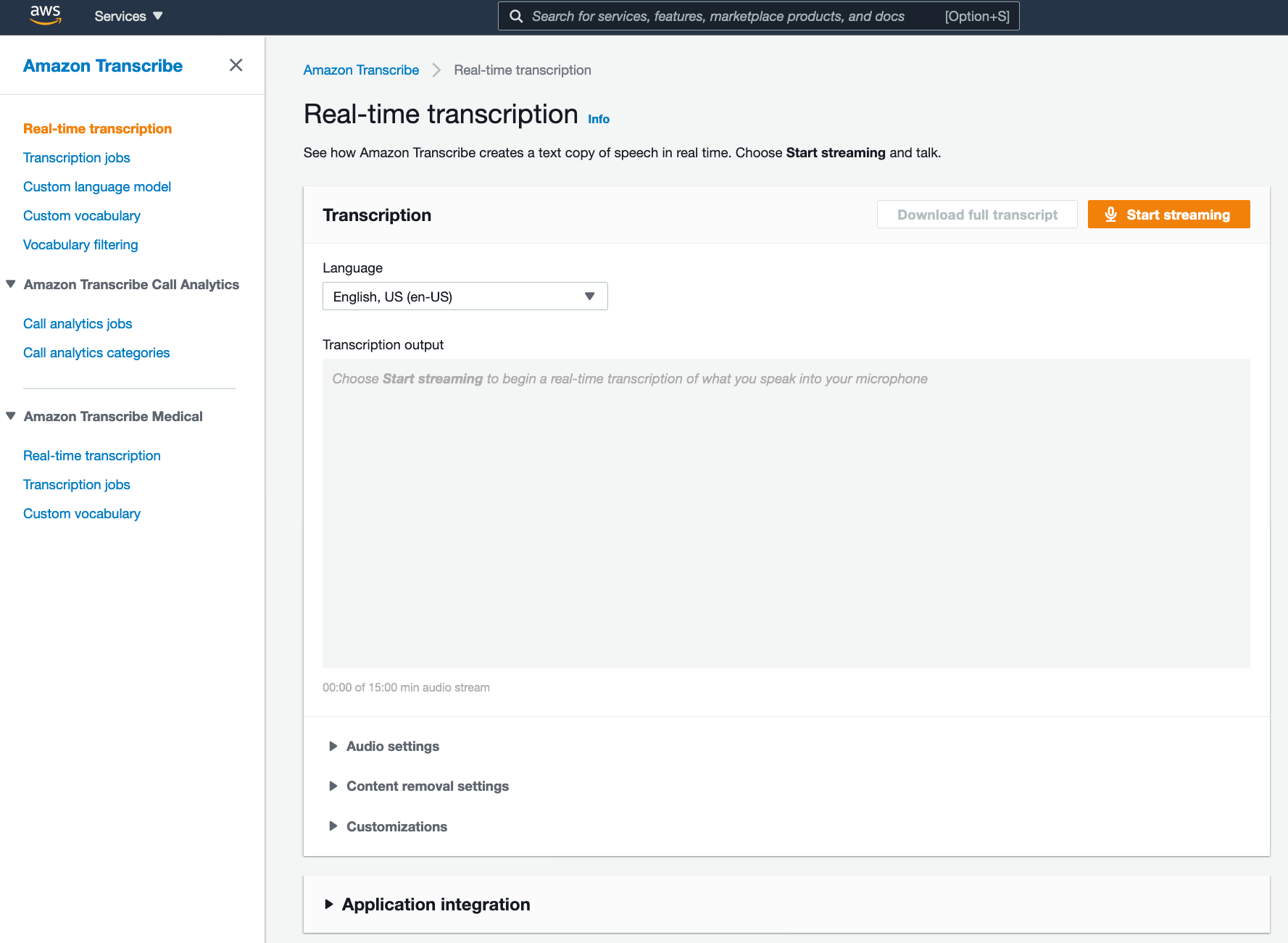1288x943 pixels.
Task: Click the Start streaming button
Action: (1168, 215)
